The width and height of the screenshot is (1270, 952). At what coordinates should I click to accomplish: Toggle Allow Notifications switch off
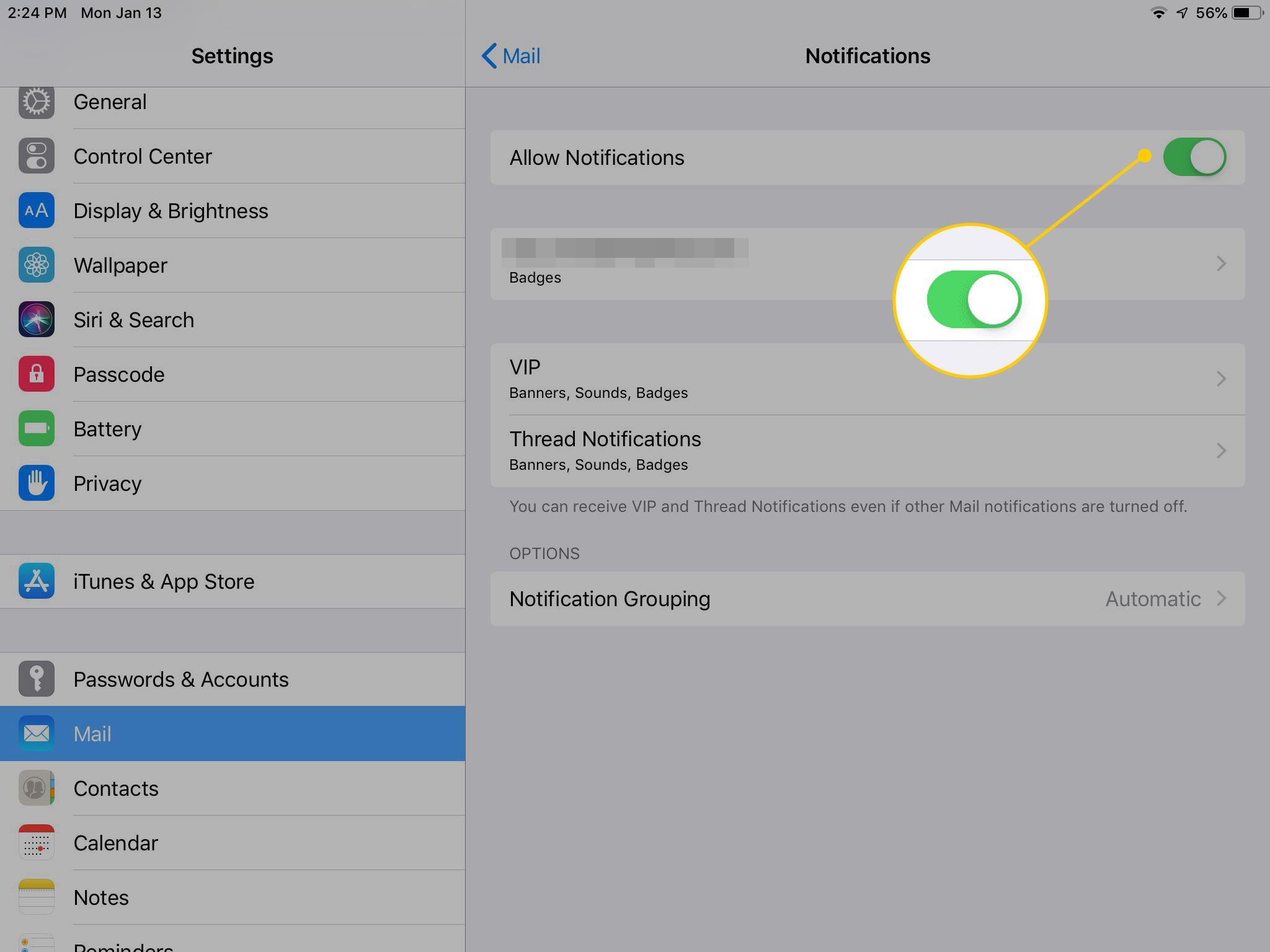click(1197, 157)
